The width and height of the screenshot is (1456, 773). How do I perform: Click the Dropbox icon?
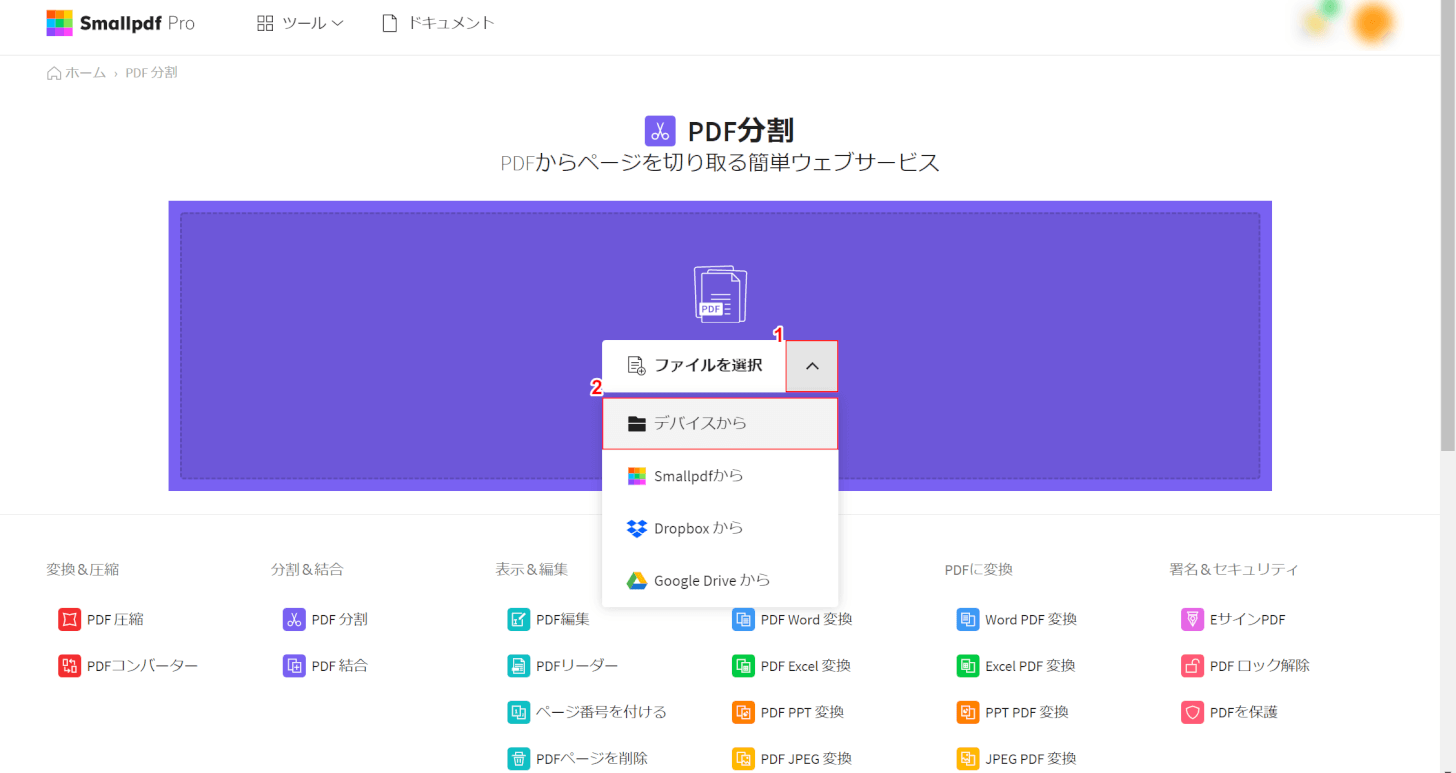[x=637, y=528]
